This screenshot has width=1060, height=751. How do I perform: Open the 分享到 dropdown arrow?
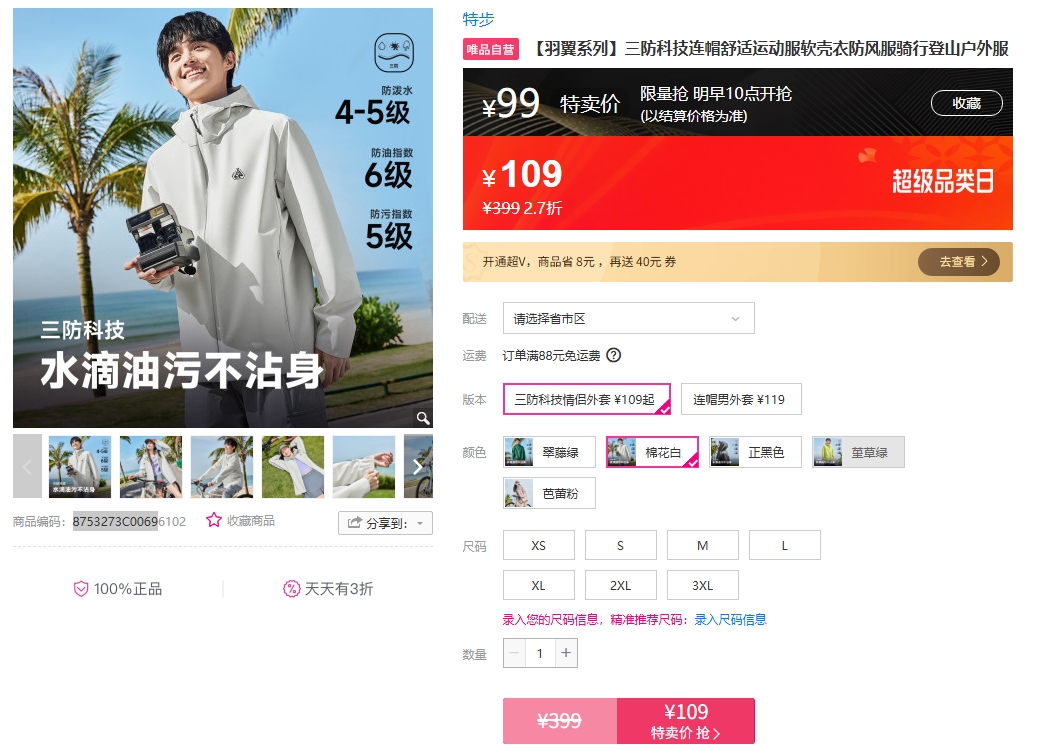click(x=420, y=523)
